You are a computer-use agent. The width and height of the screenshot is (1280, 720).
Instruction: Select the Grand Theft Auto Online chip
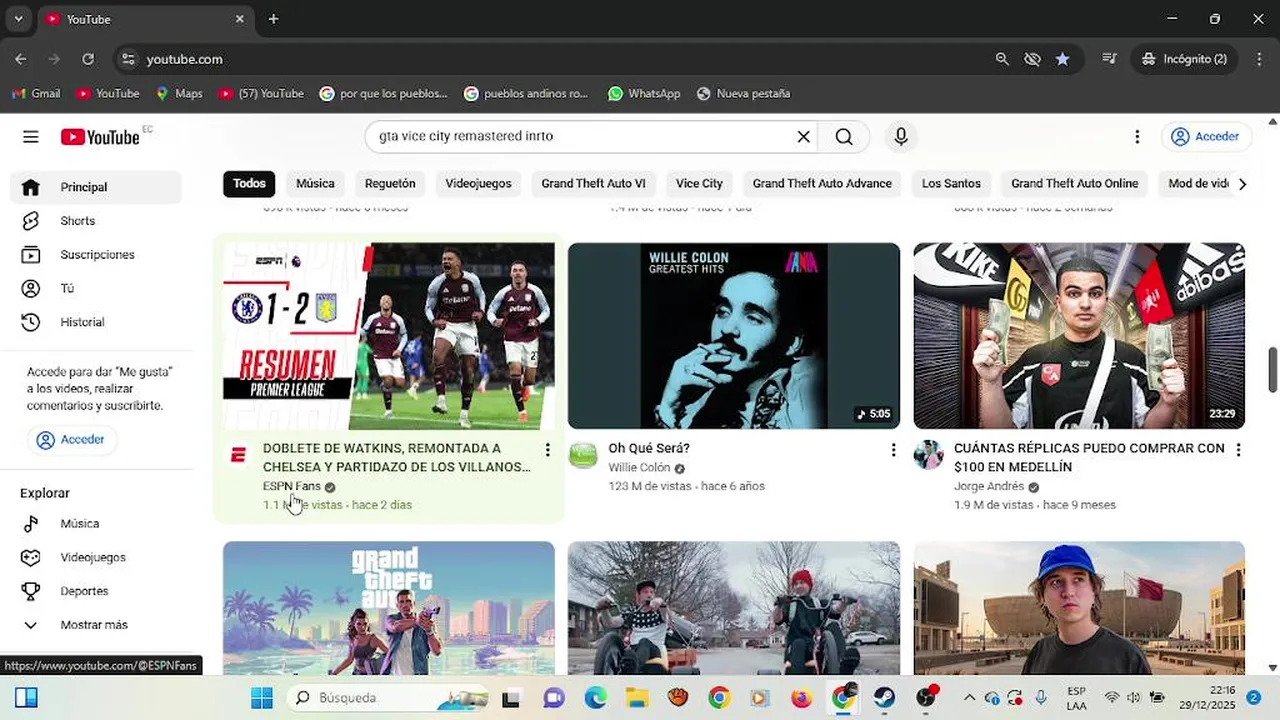click(1074, 184)
